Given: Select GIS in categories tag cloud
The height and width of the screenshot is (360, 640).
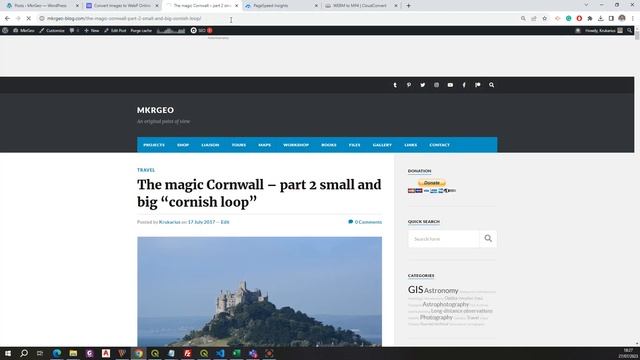Looking at the screenshot, I should point(416,289).
